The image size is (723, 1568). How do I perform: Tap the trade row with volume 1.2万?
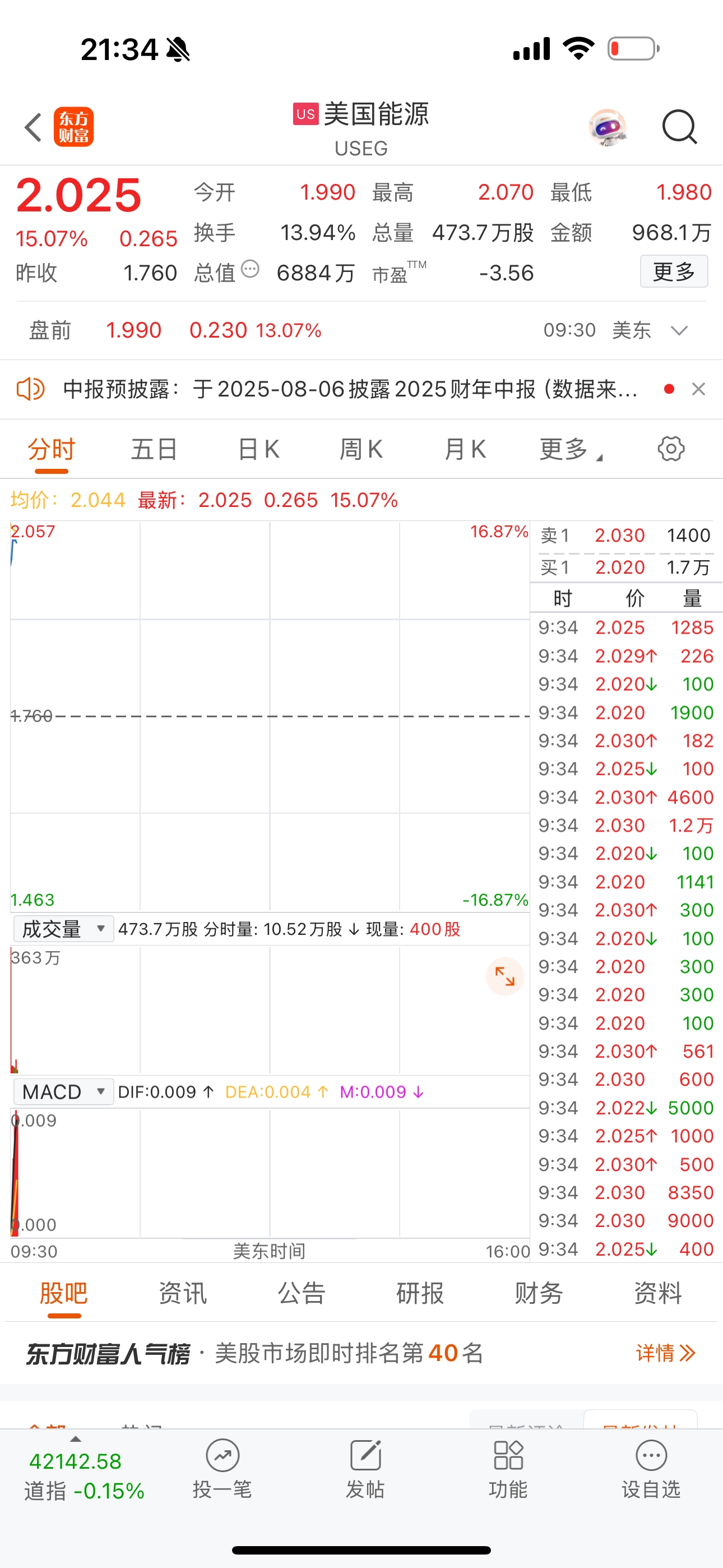(626, 825)
